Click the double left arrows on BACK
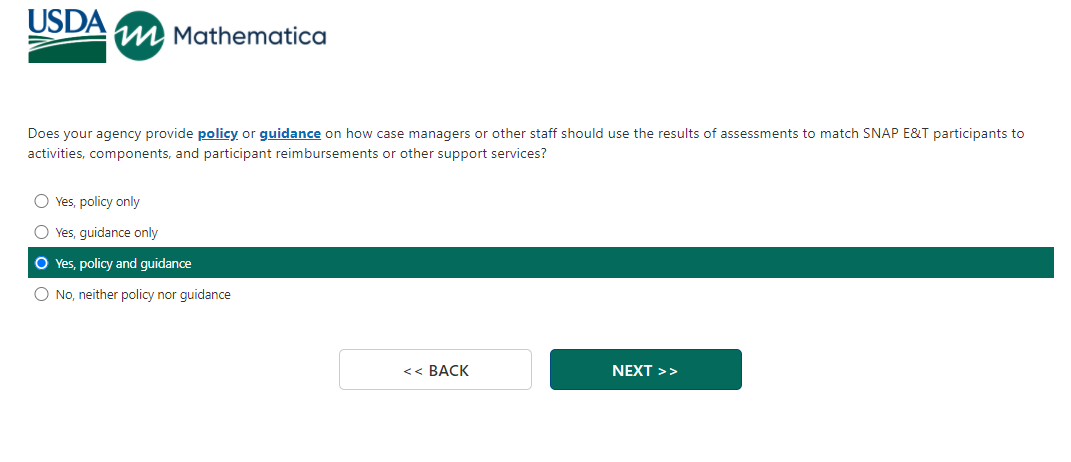The width and height of the screenshot is (1071, 462). pos(413,371)
